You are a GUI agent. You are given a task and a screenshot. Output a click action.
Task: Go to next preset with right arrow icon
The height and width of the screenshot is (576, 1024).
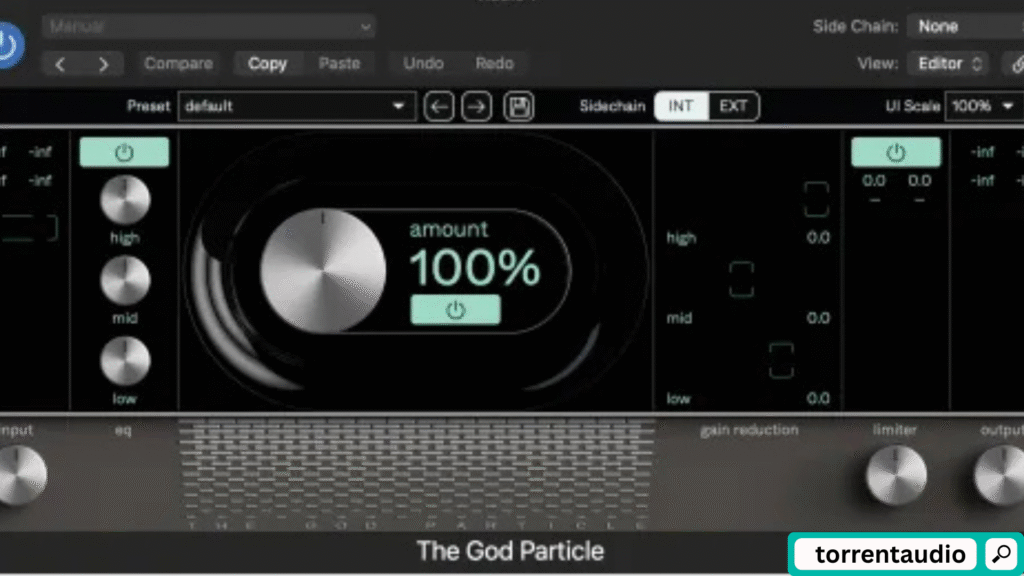(x=477, y=106)
